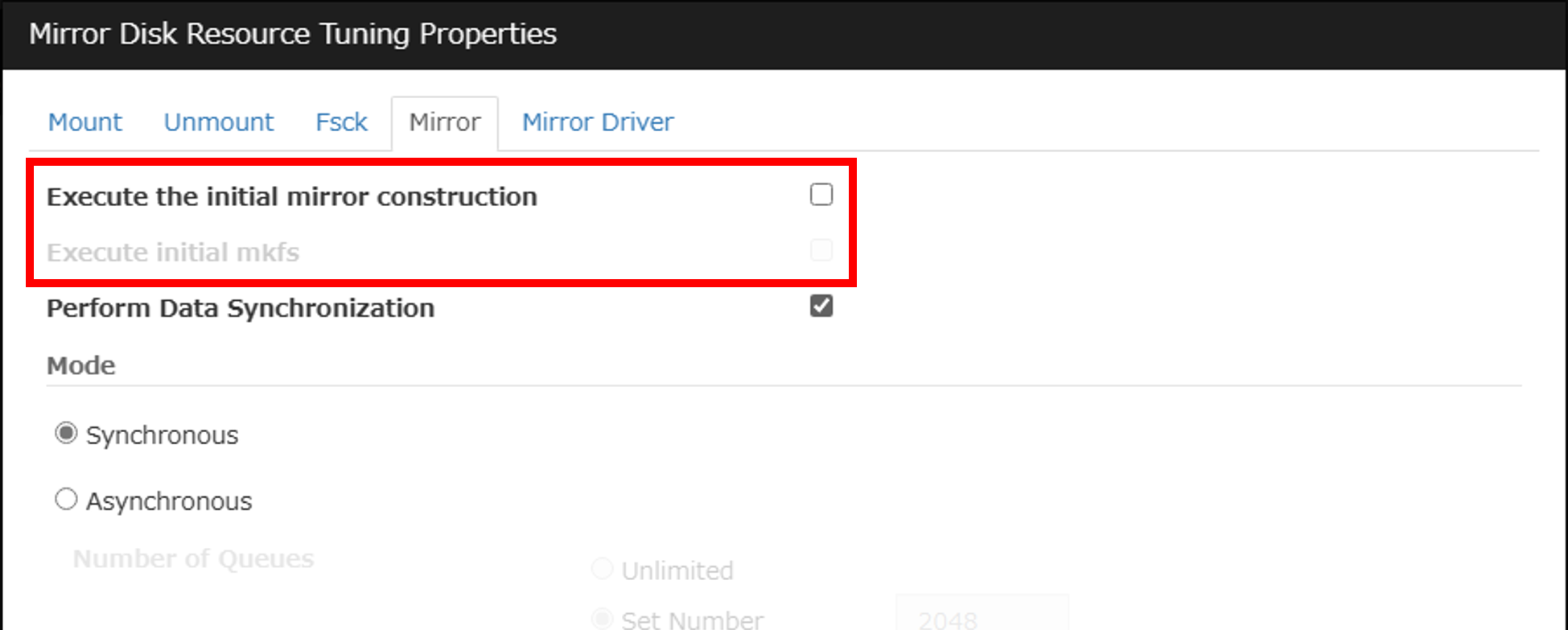Image resolution: width=1568 pixels, height=630 pixels.
Task: Click the Synchronous label
Action: [x=163, y=434]
